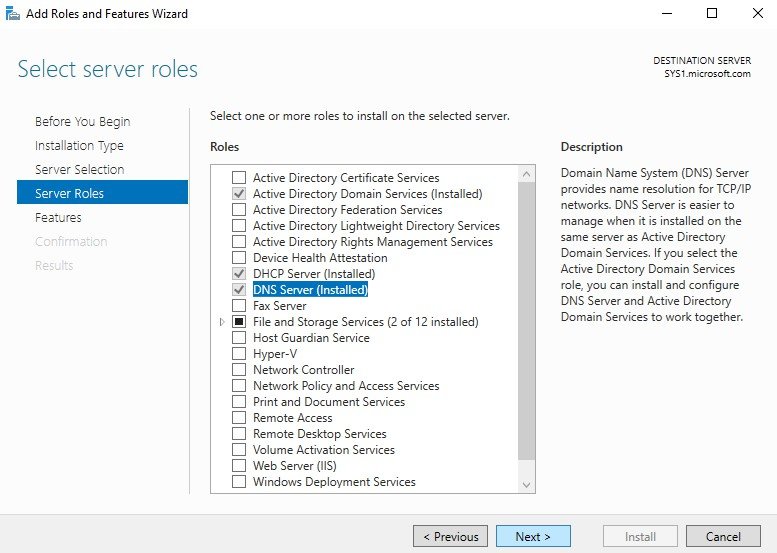Check Remote Desktop Services box
Screen dimensions: 777x553
click(x=239, y=434)
